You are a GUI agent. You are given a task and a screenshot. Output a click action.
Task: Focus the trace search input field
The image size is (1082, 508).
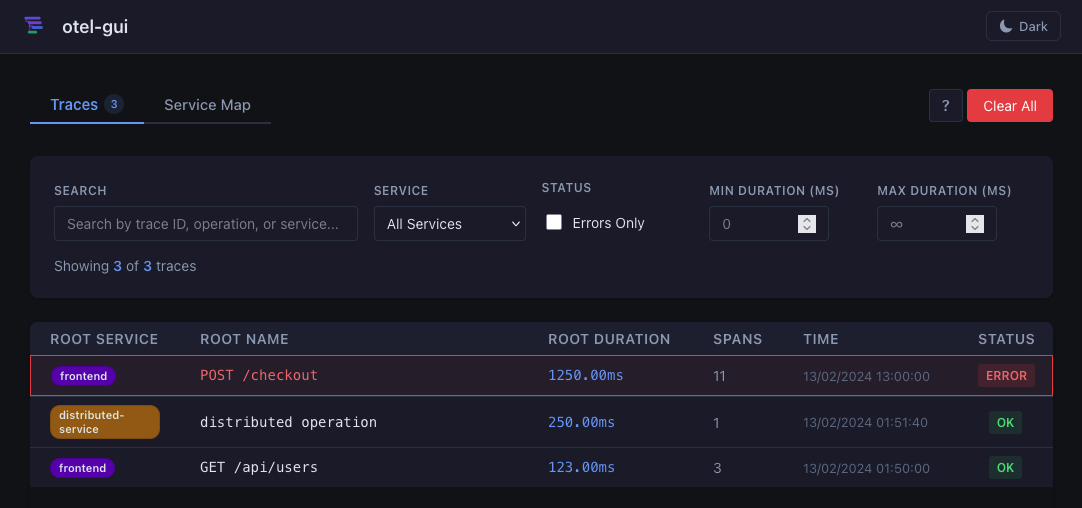[x=206, y=224]
